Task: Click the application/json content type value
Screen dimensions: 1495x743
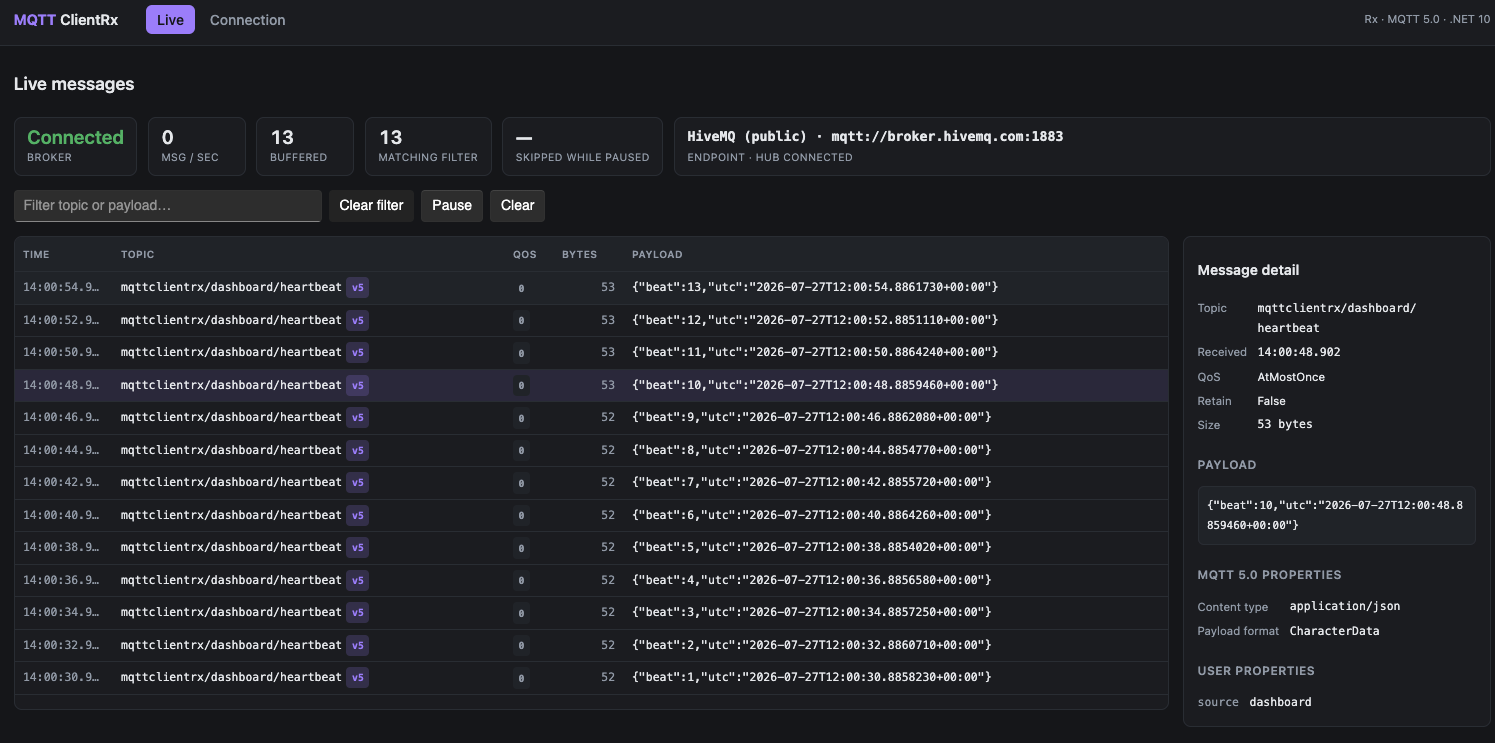Action: (1345, 606)
